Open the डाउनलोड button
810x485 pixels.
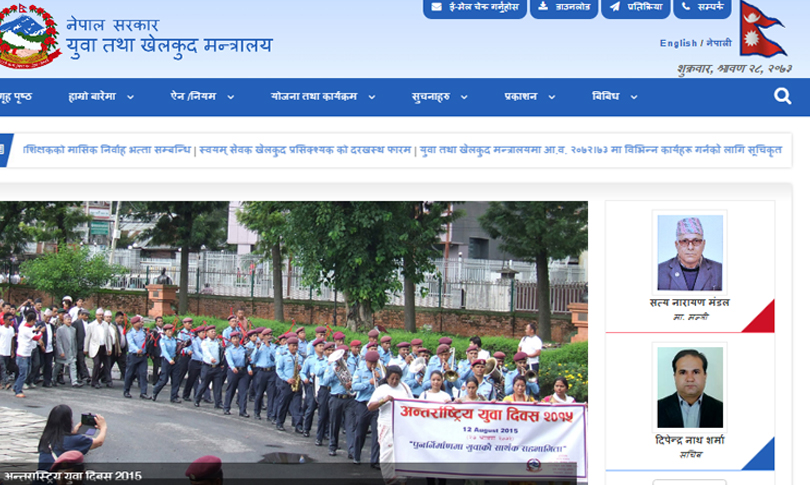point(564,8)
